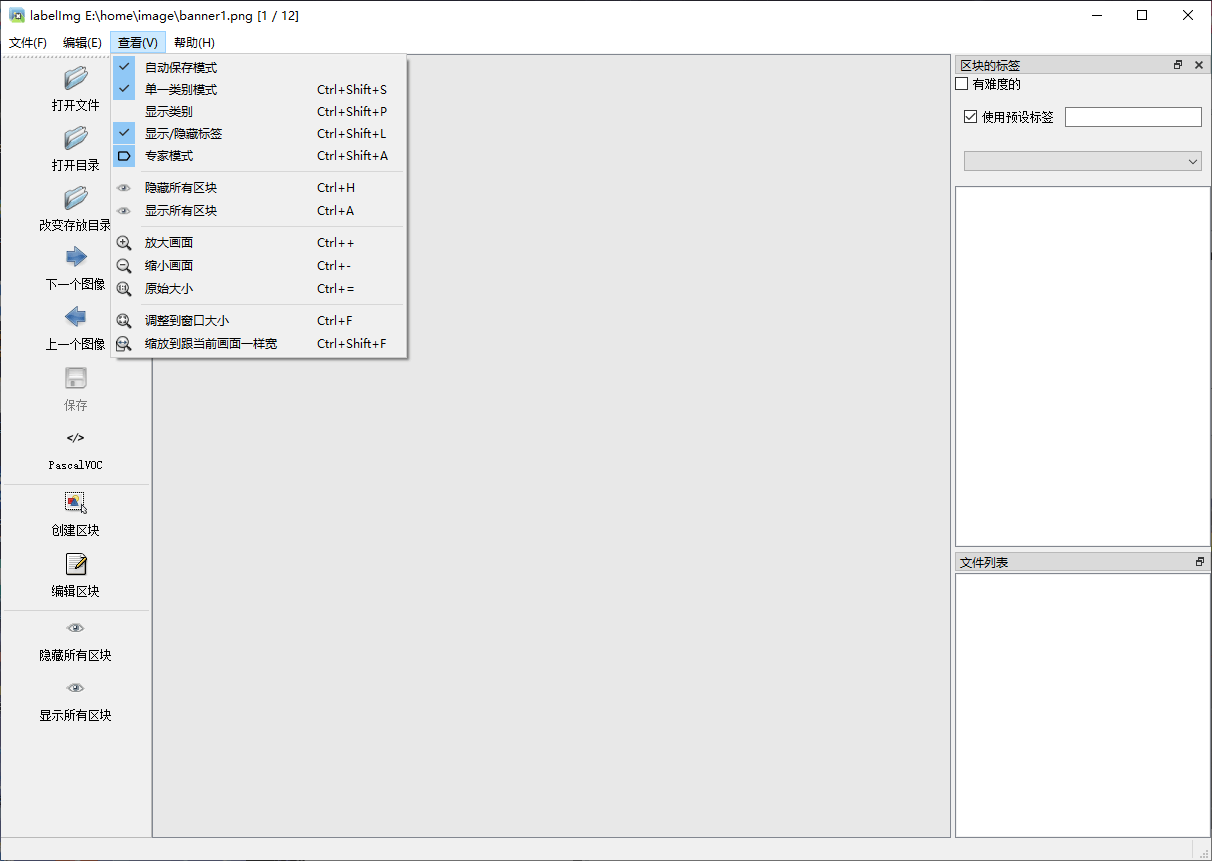Click 显示所有区块 eye icon in left toolbar
Viewport: 1212px width, 861px height.
(75, 688)
